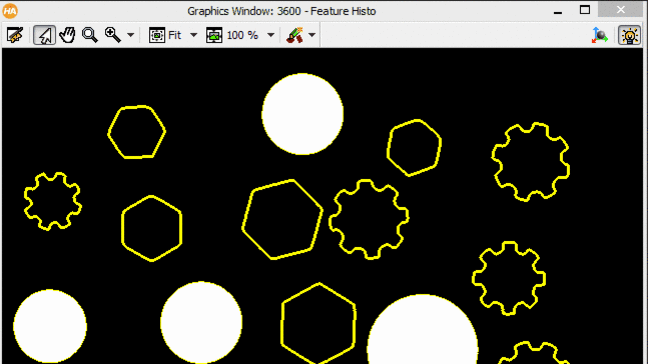Select the arrow pointer tool

point(45,35)
